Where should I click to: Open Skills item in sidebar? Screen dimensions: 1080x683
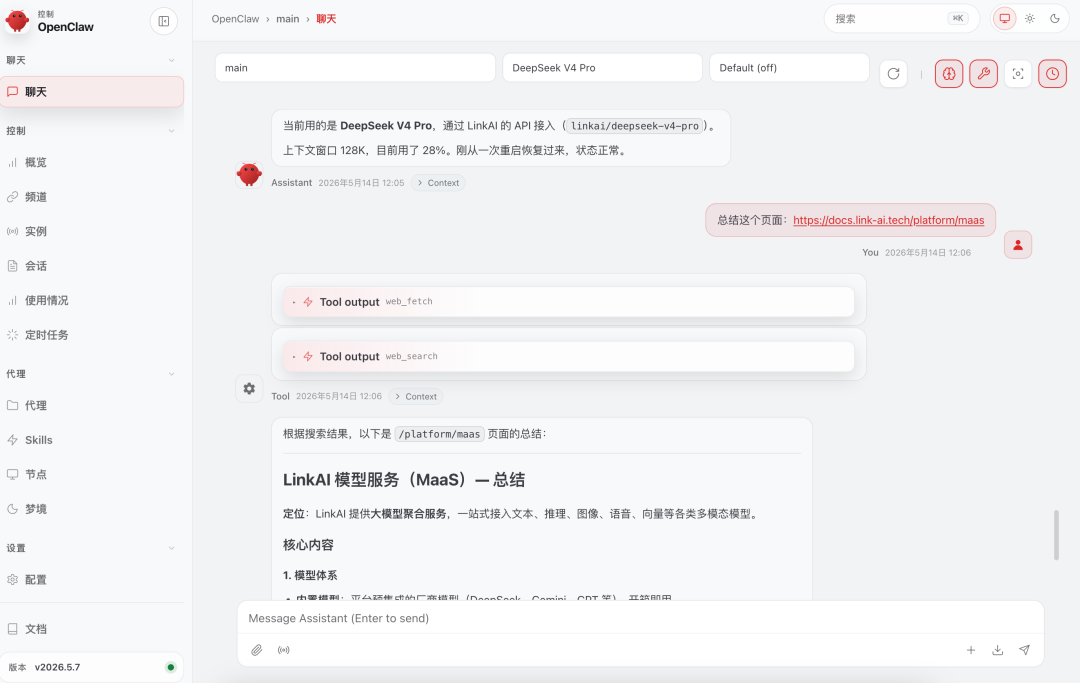[92, 440]
